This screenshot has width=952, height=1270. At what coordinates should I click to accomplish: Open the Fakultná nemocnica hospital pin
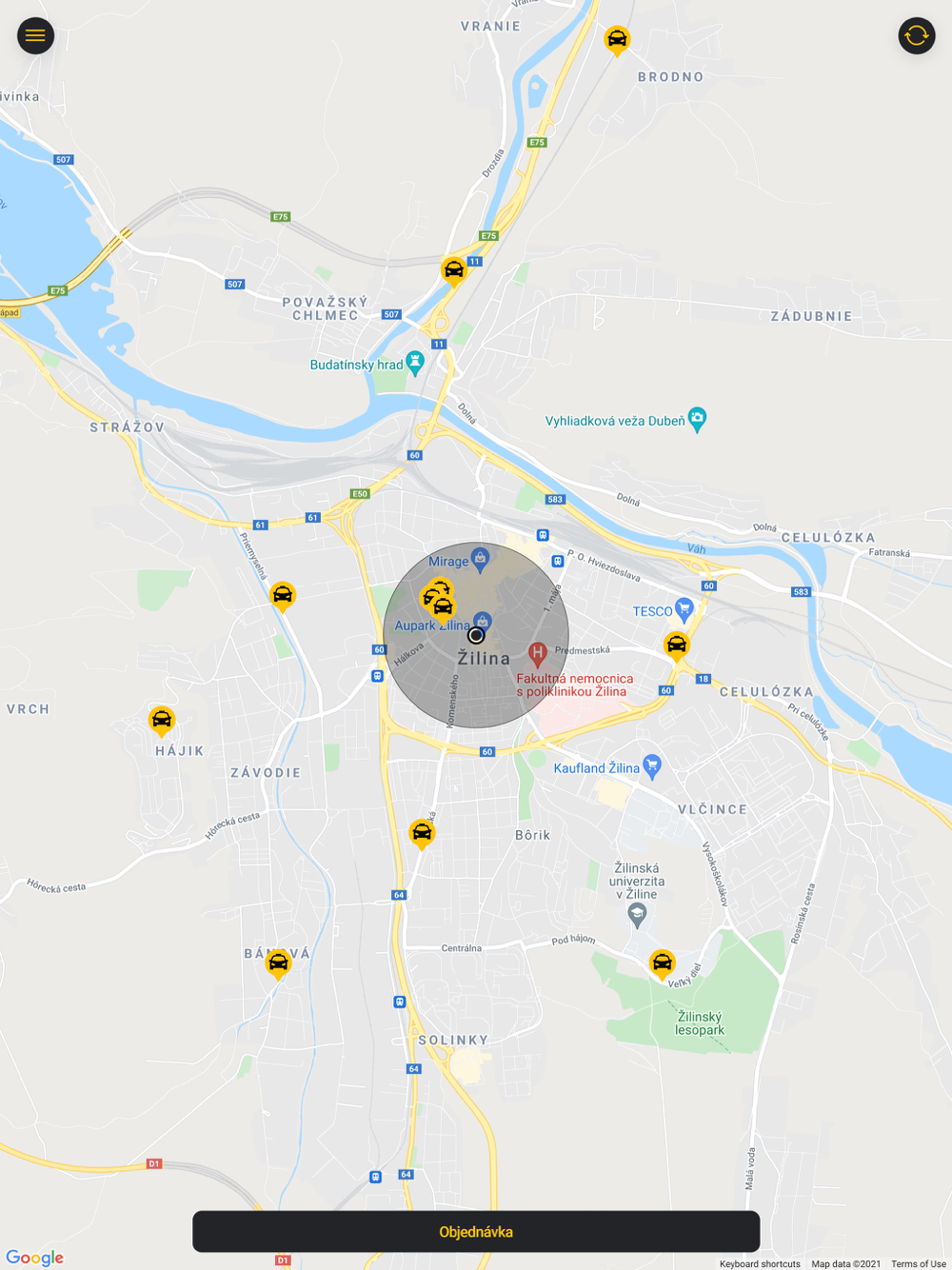click(537, 654)
